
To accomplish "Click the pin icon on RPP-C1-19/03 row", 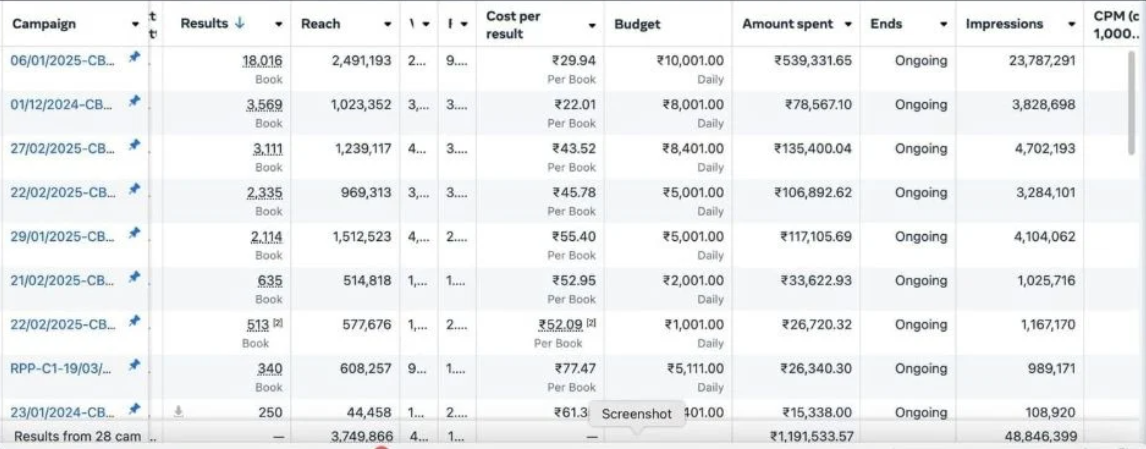I will (x=134, y=365).
